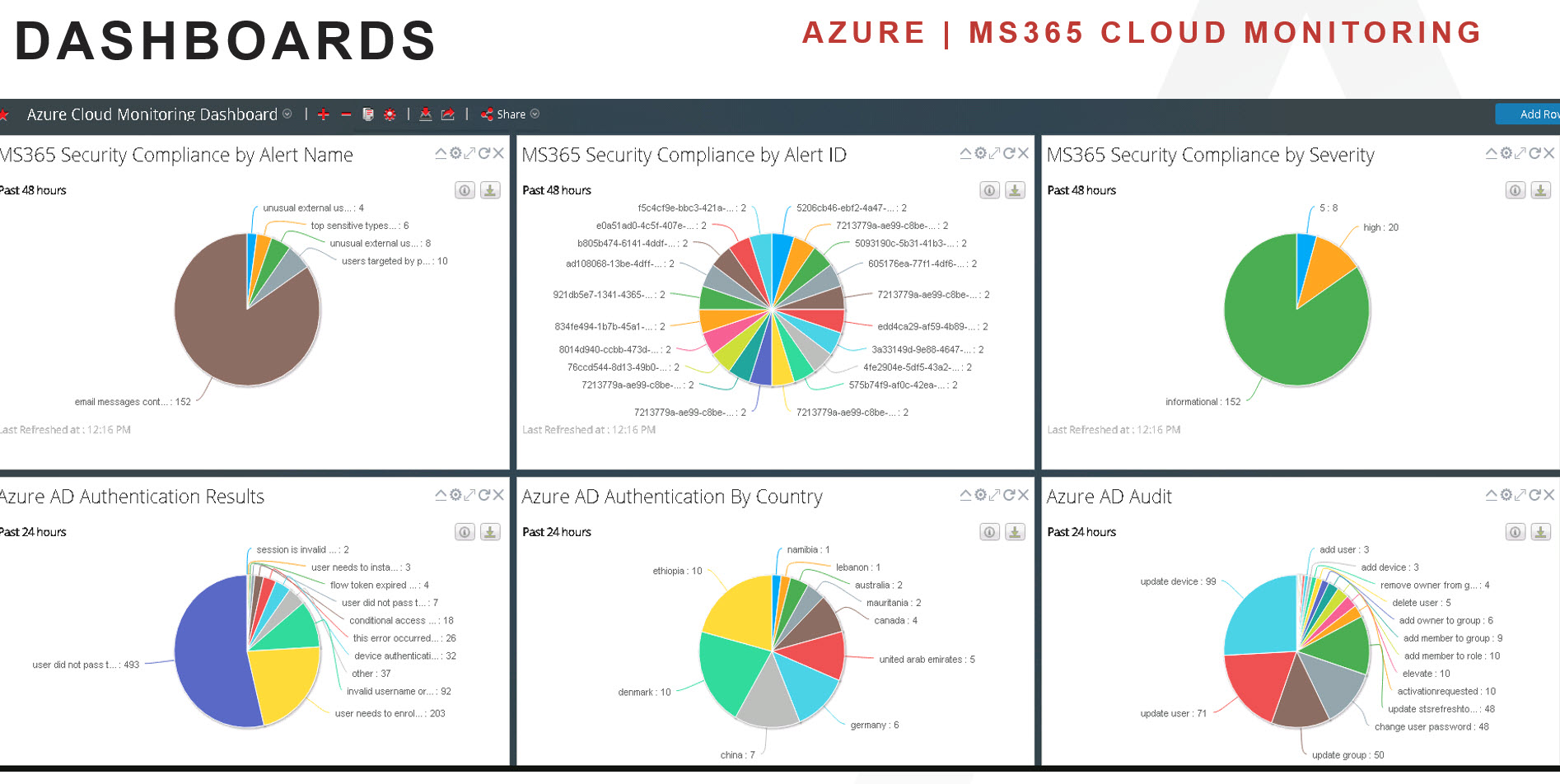Open the Share dropdown arrow
Image resolution: width=1560 pixels, height=784 pixels.
pyautogui.click(x=534, y=114)
